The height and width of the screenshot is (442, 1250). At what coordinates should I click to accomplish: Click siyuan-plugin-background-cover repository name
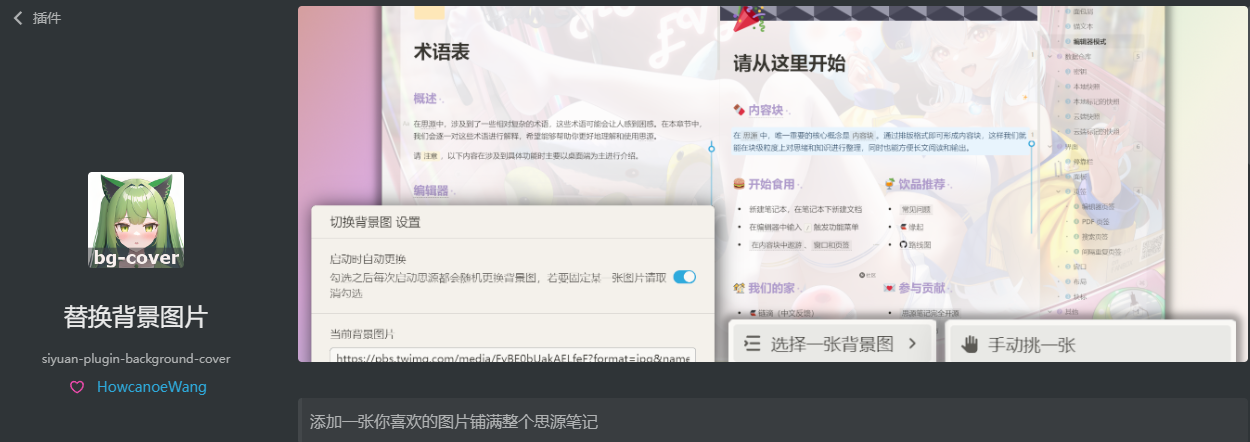tap(136, 358)
